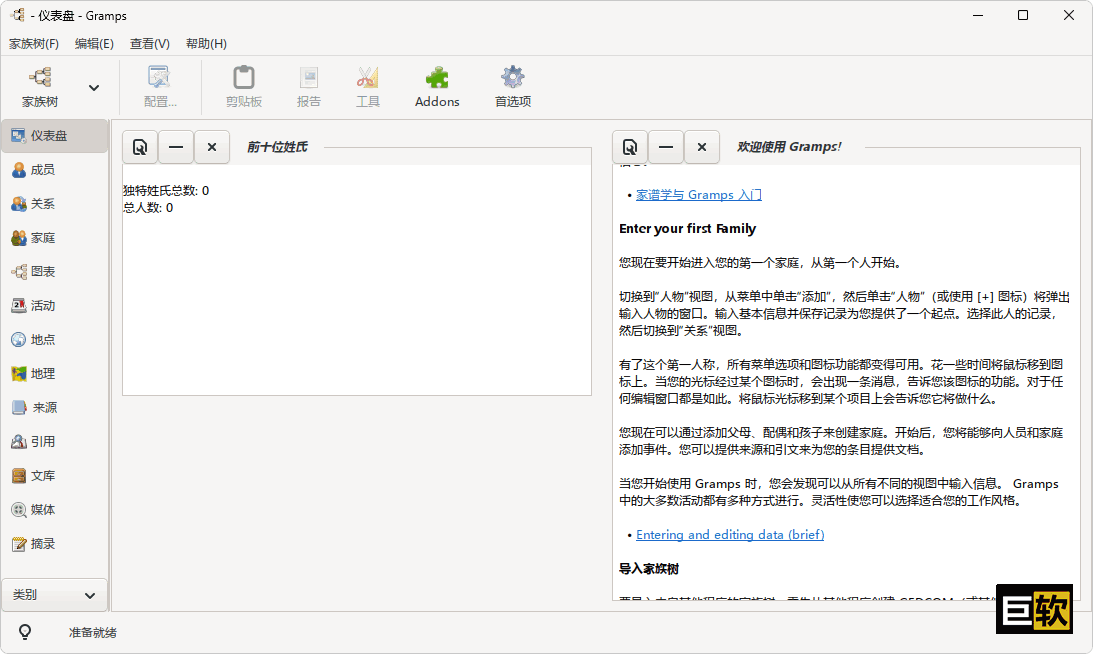Open the 图表 view in sidebar
1093x654 pixels.
point(42,272)
